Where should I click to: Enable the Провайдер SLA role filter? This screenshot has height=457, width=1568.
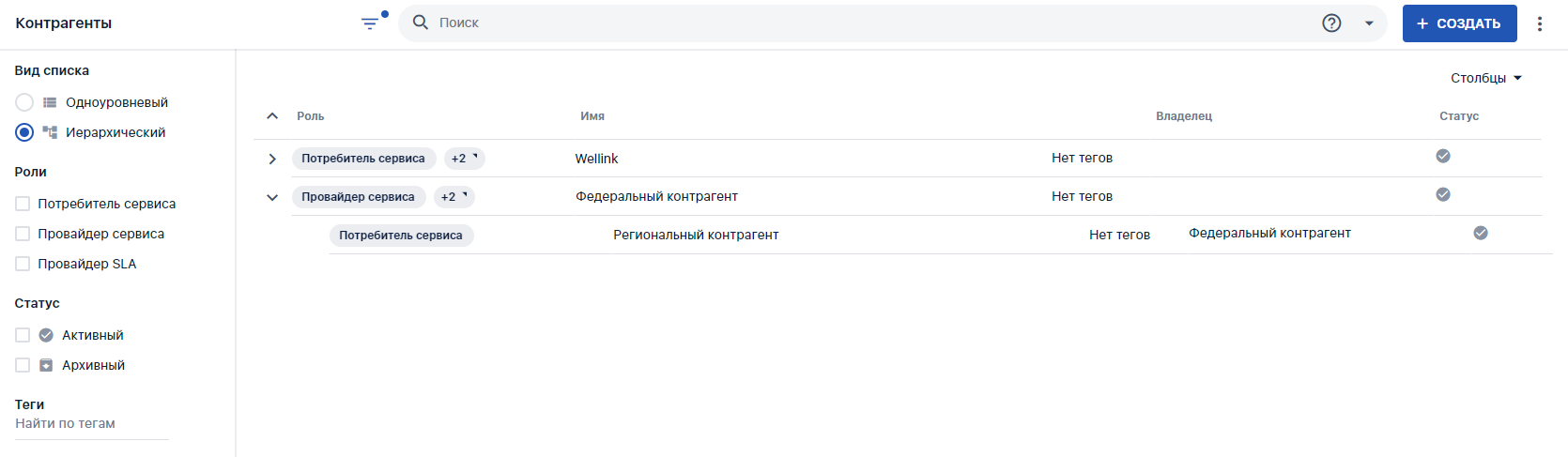pyautogui.click(x=23, y=264)
